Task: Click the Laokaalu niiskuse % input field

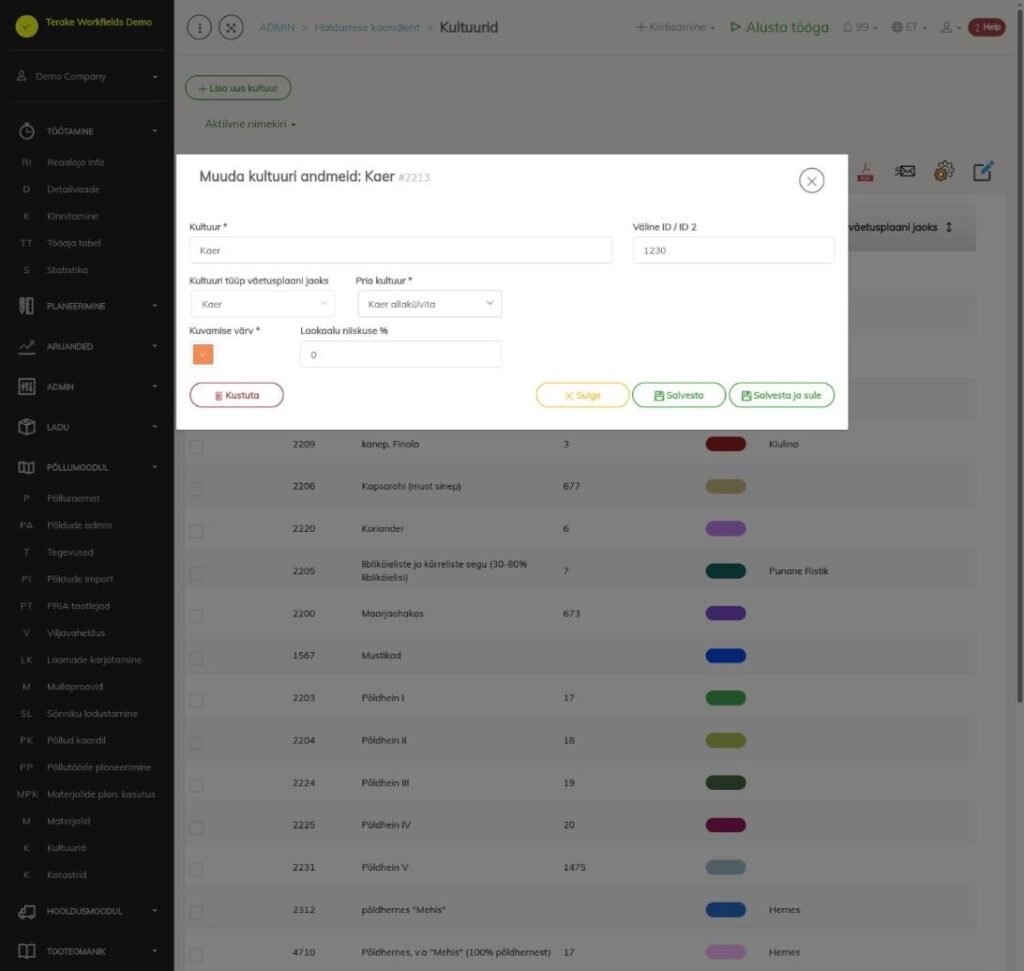Action: click(400, 355)
